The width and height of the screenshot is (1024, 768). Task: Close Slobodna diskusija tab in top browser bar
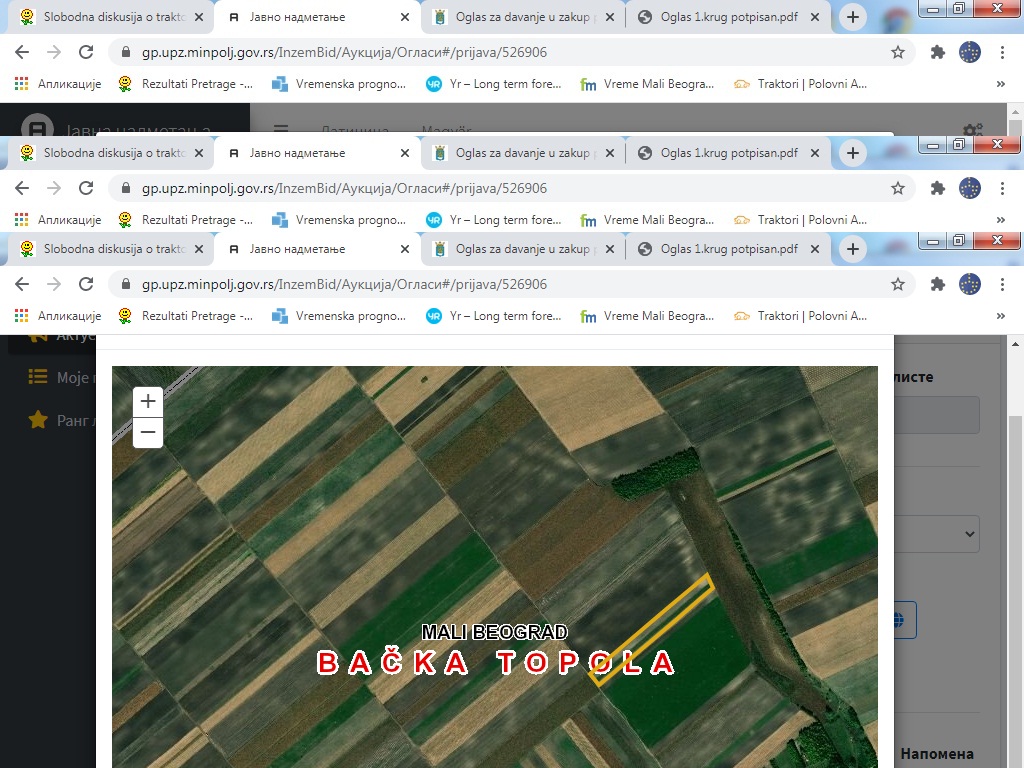(199, 17)
